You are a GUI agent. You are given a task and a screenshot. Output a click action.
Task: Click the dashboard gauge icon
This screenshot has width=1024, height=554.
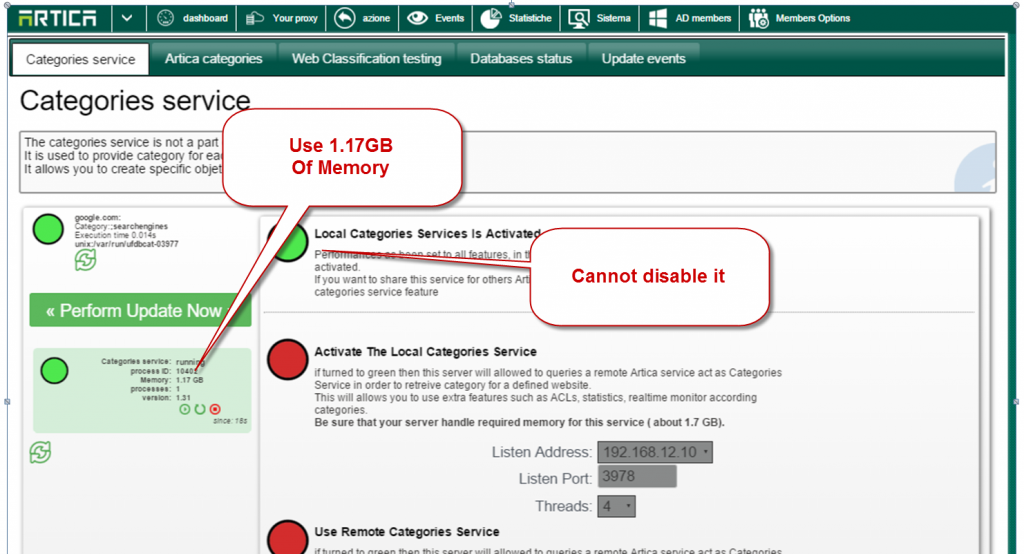pos(166,18)
